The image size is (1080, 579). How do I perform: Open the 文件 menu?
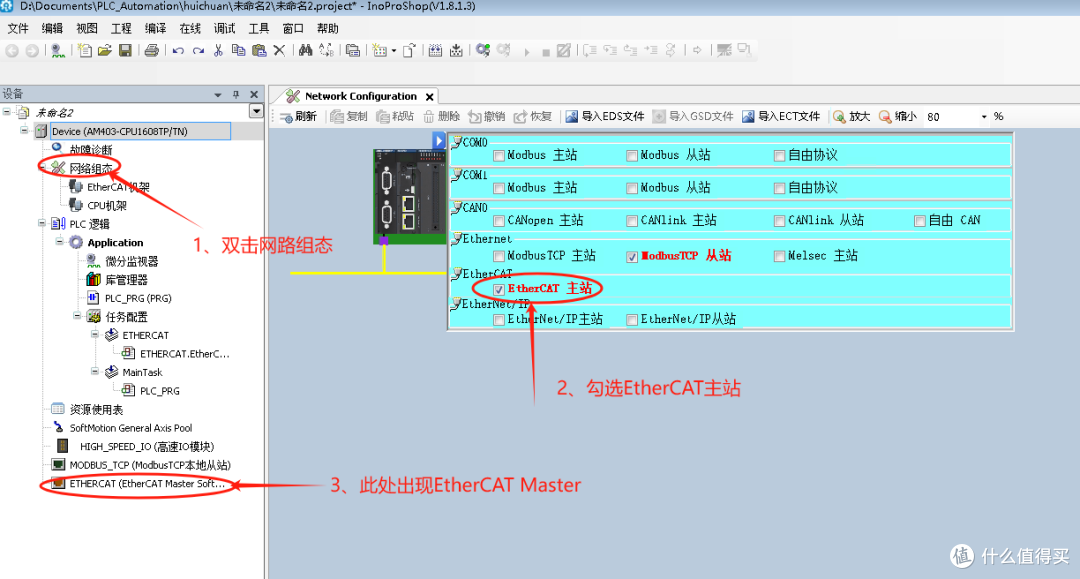pos(18,28)
